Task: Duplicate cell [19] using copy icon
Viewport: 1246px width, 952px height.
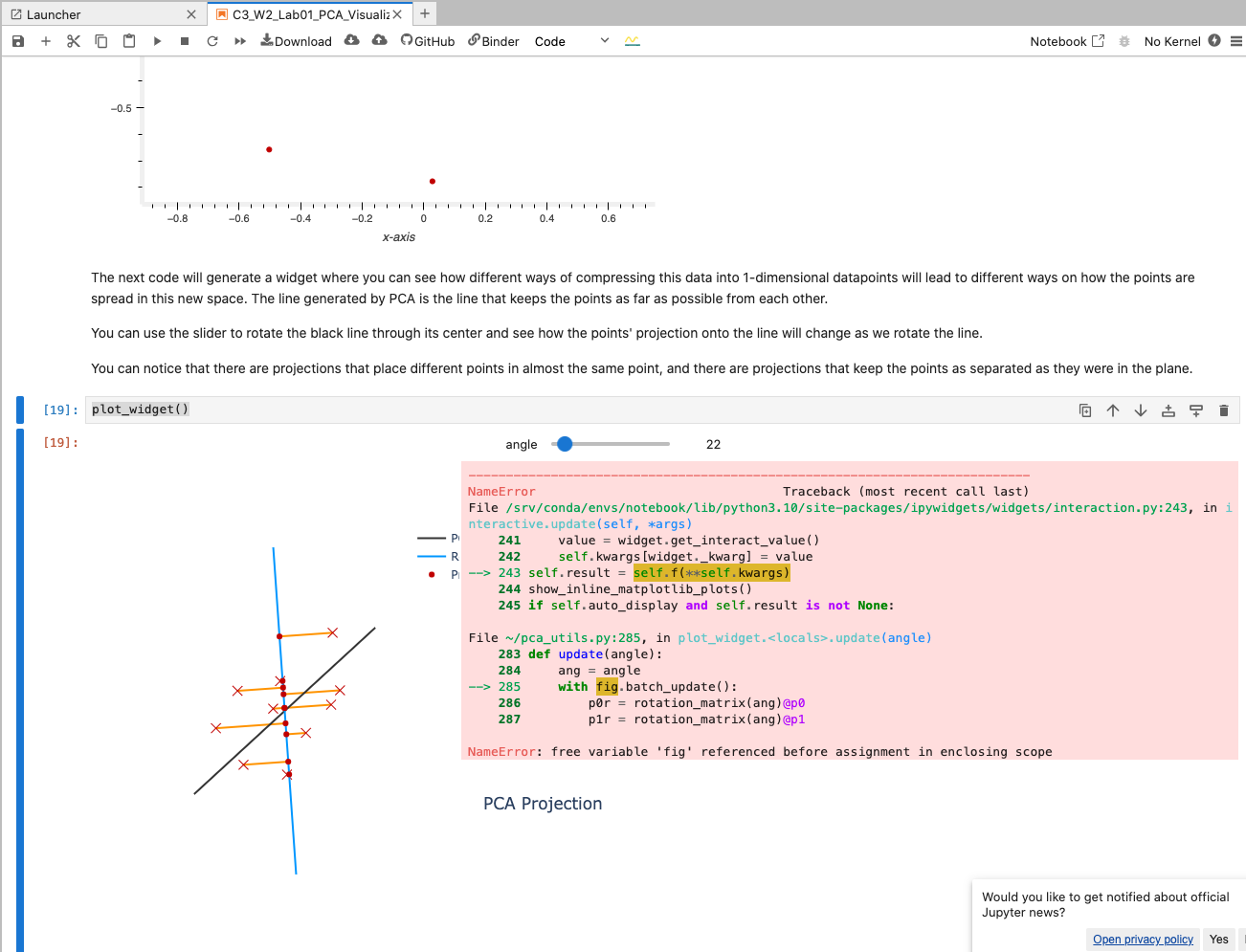Action: [1085, 410]
